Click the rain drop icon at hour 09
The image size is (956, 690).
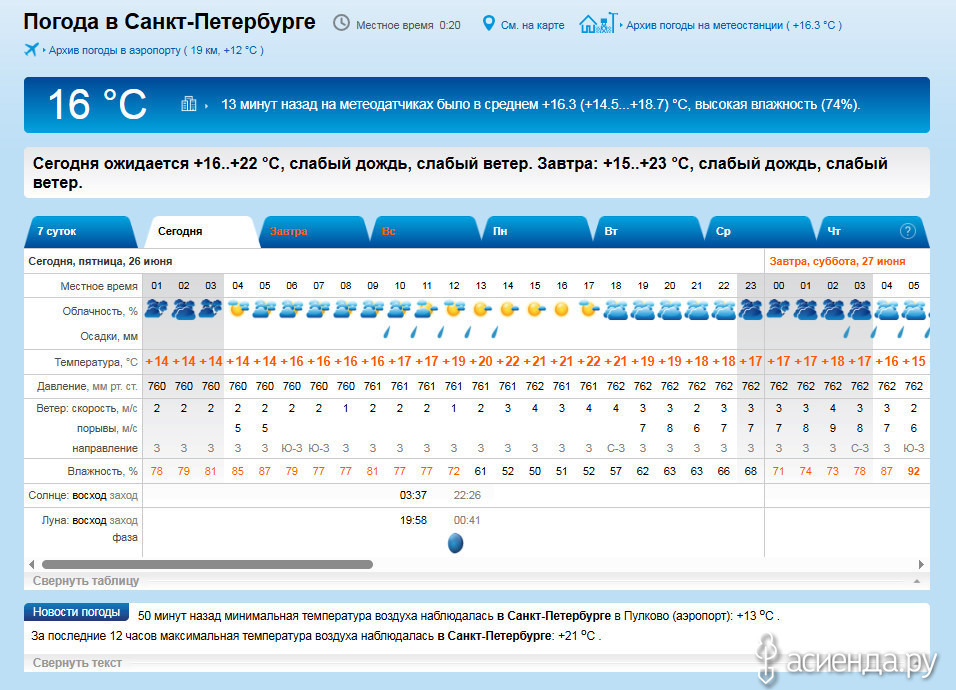tap(387, 332)
